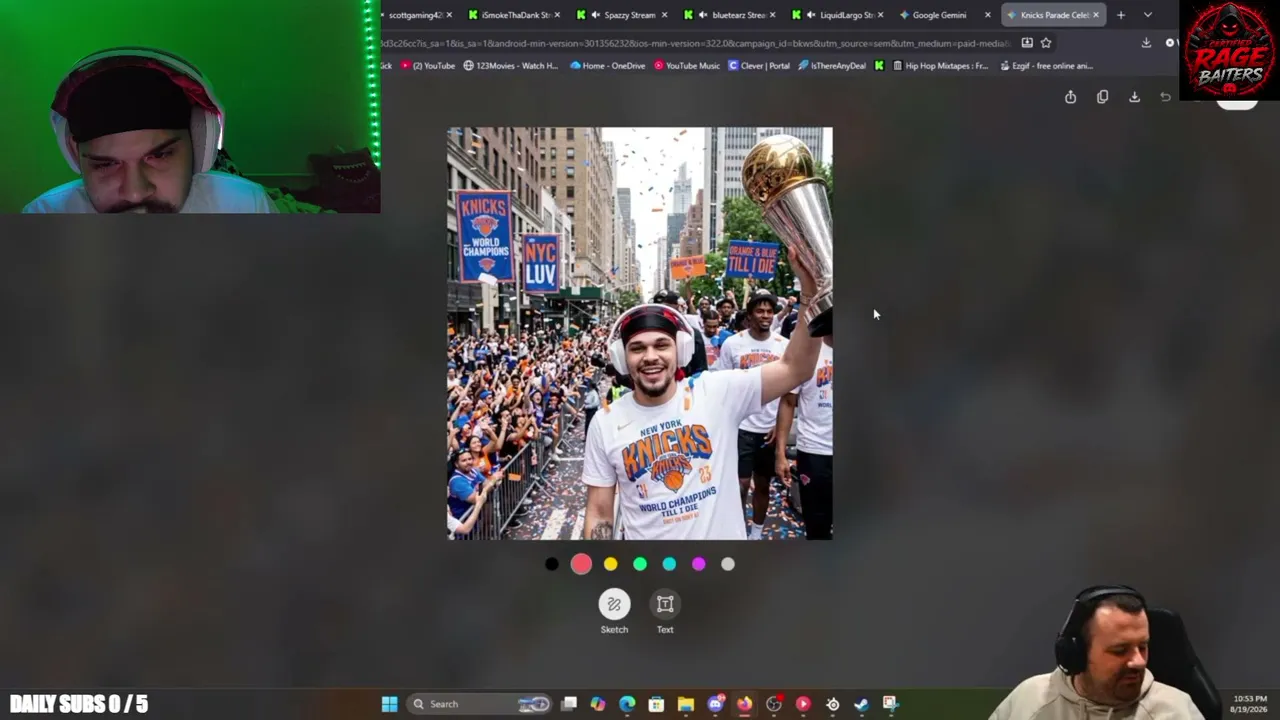Open Task View on the taskbar

coord(569,704)
